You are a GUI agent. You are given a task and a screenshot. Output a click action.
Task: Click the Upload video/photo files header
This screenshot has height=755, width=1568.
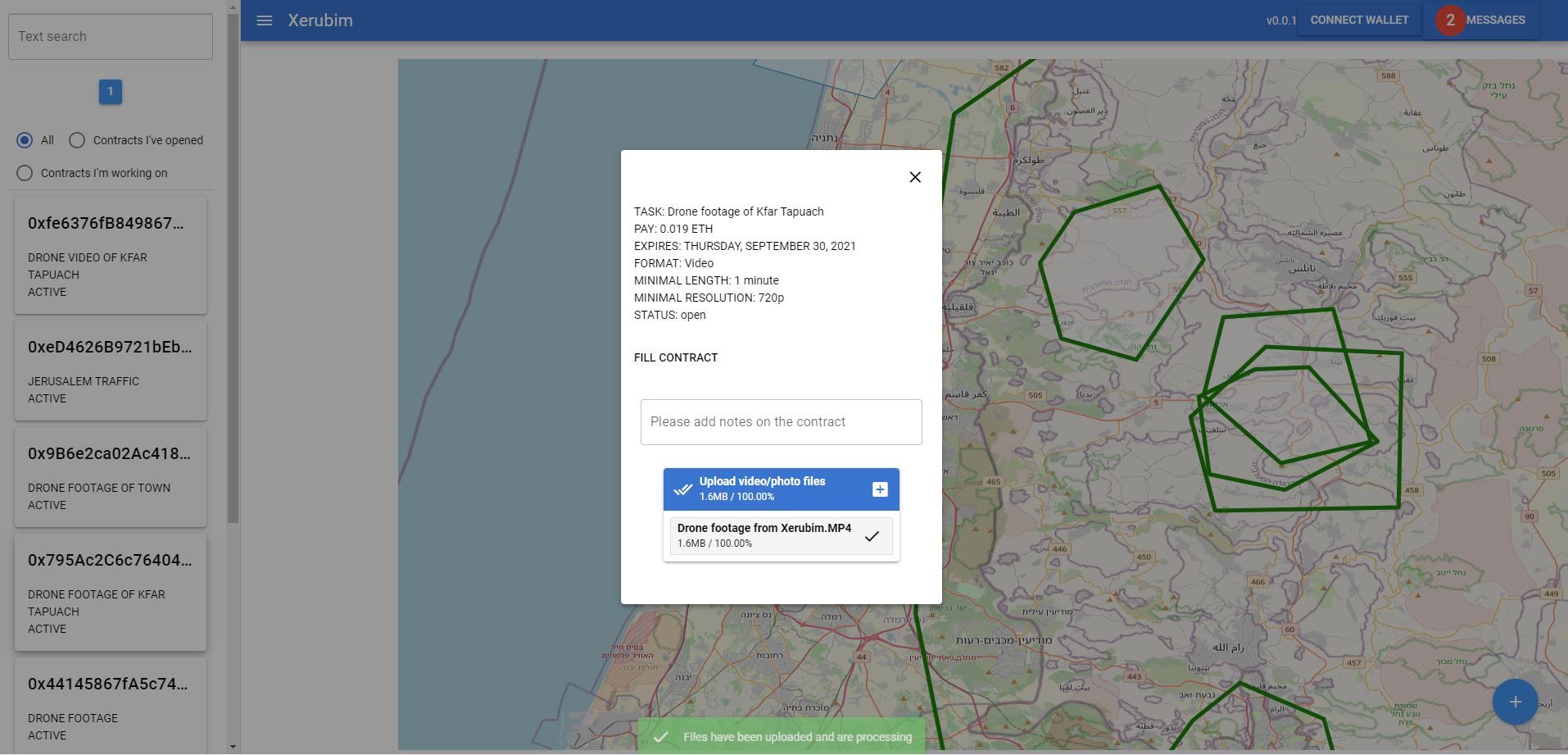782,489
